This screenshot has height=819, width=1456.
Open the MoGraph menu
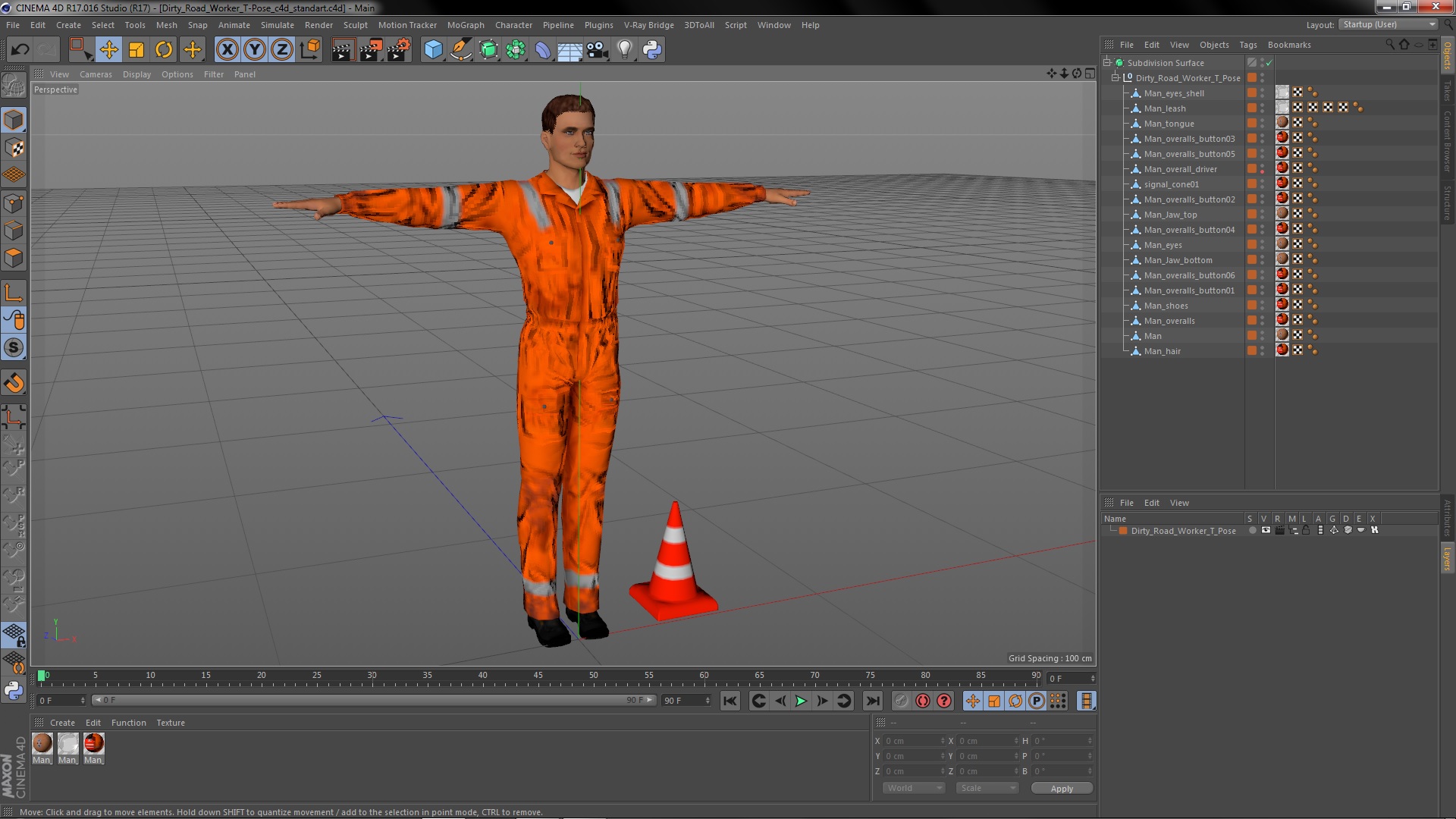point(466,25)
